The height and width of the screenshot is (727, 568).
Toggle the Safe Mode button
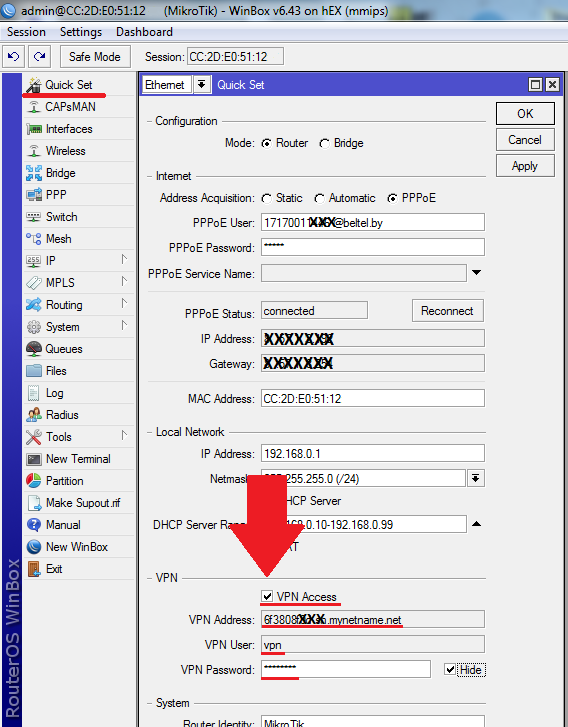[95, 57]
